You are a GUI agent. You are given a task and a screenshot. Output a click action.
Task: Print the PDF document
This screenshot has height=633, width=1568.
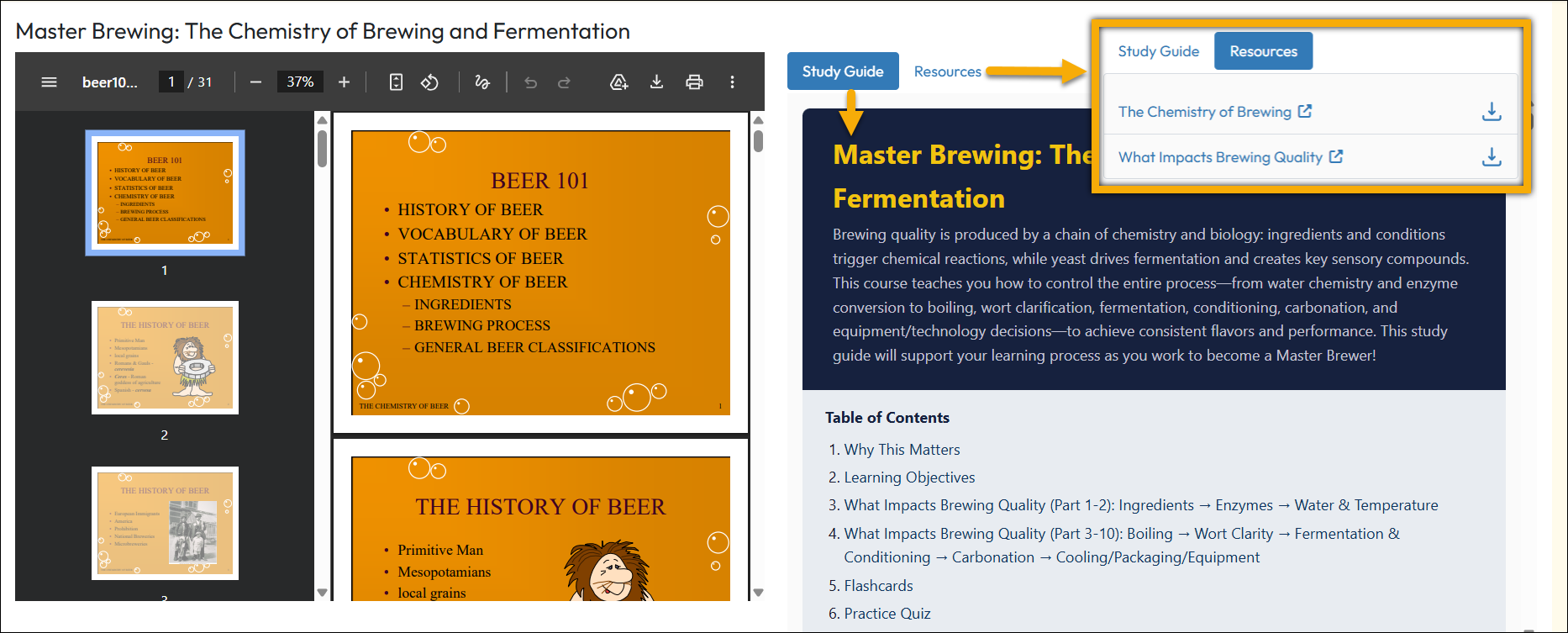point(694,82)
